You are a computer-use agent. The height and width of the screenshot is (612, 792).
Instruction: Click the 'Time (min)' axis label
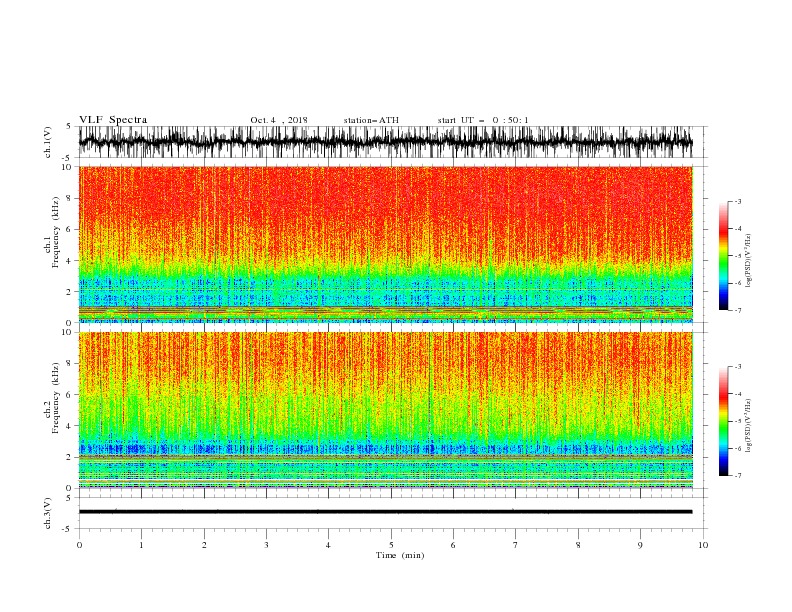point(400,555)
